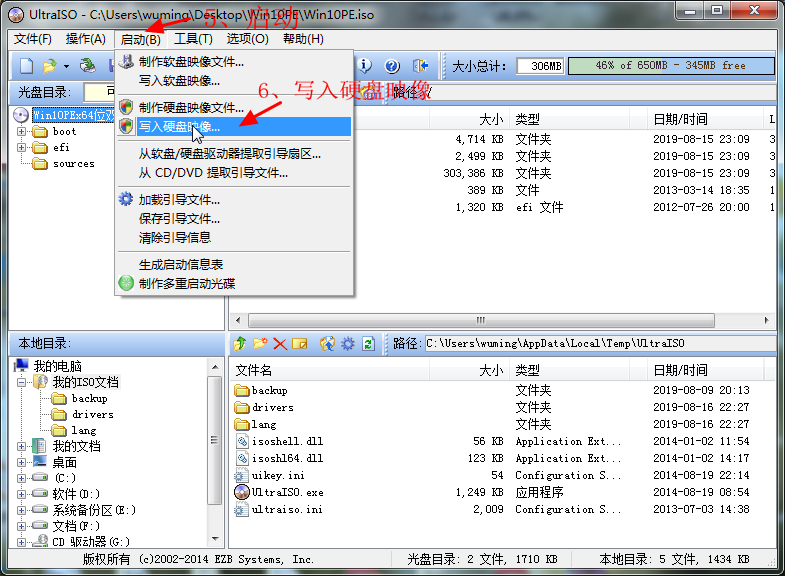The image size is (785, 576).
Task: Open the 选项(O) menu
Action: [247, 39]
